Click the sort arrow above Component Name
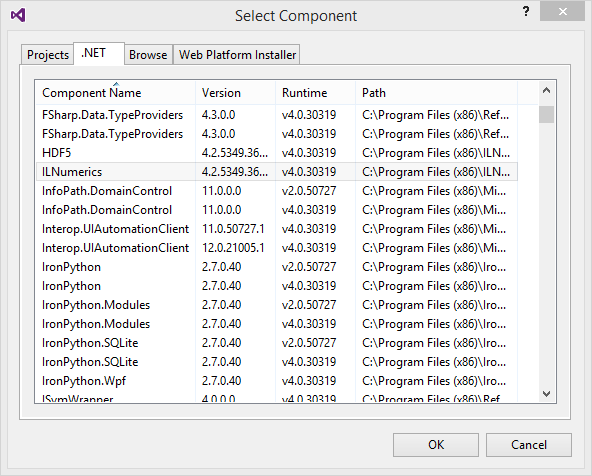This screenshot has height=476, width=592. 116,84
